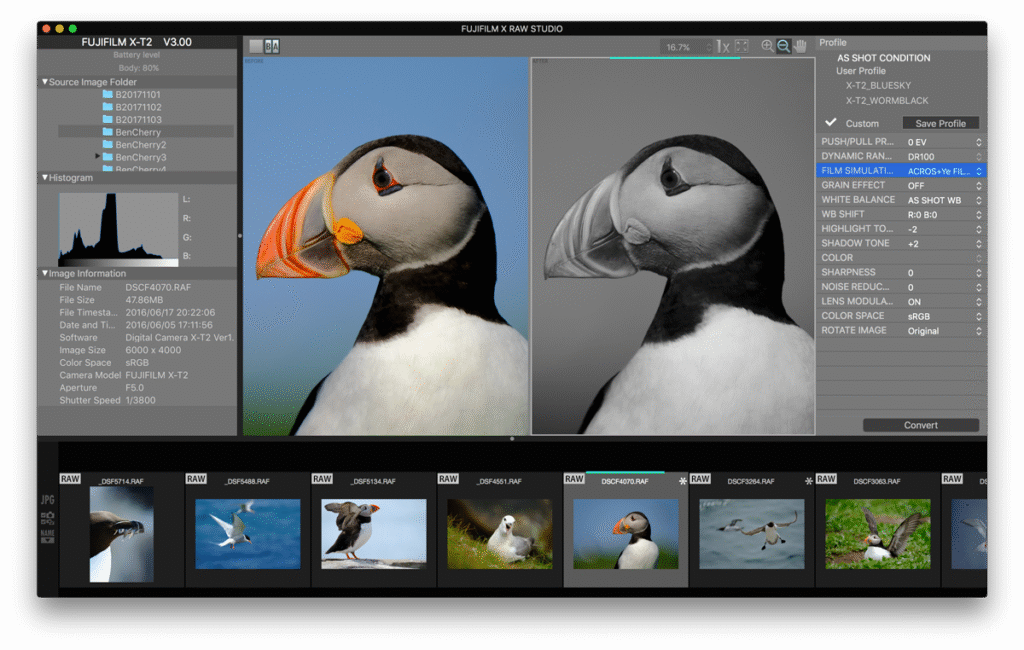The image size is (1024, 650).
Task: Toggle NAME sorting in the filmstrip sidebar
Action: pyautogui.click(x=46, y=535)
